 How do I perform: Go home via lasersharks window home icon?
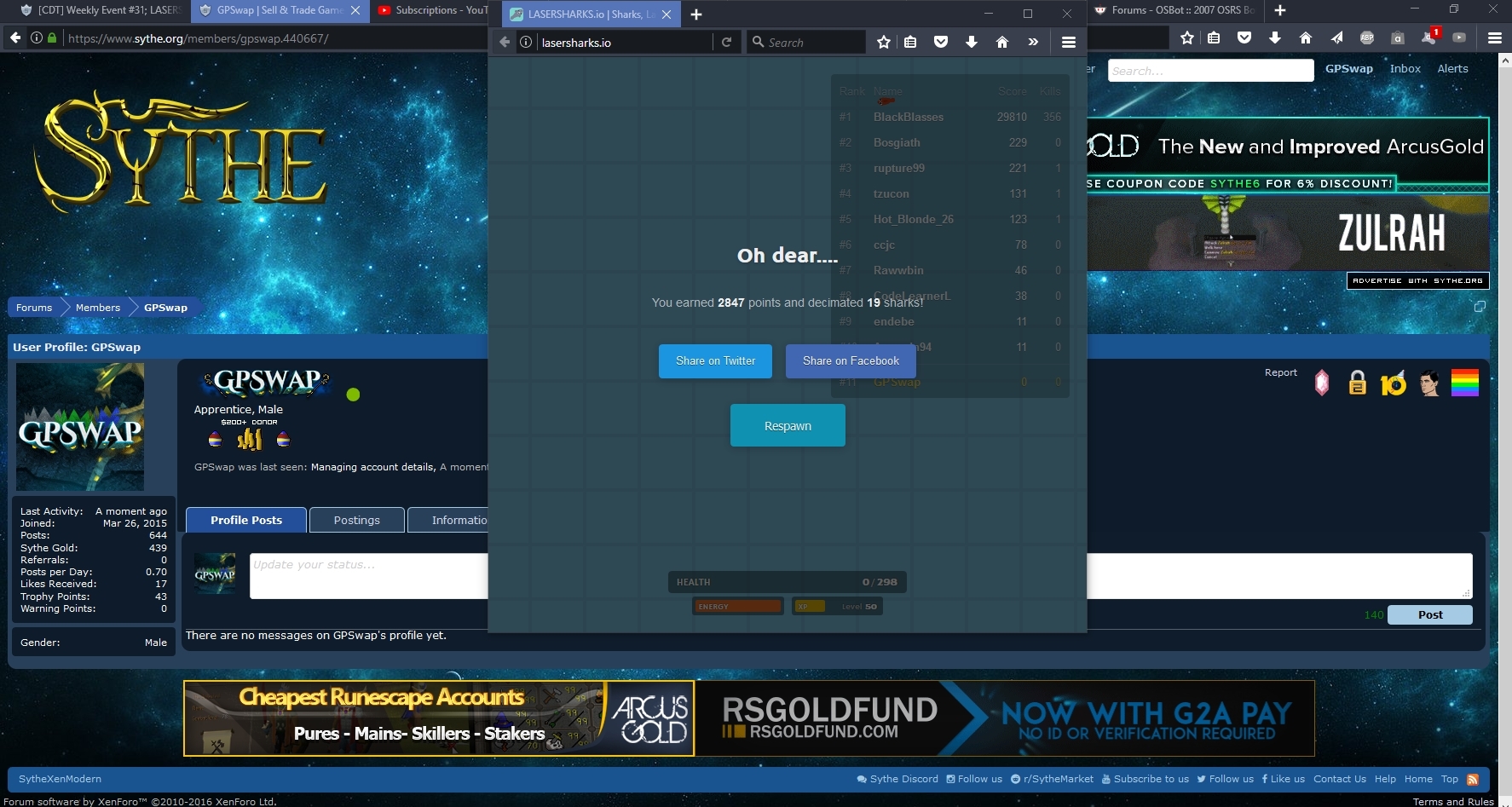click(x=1002, y=42)
